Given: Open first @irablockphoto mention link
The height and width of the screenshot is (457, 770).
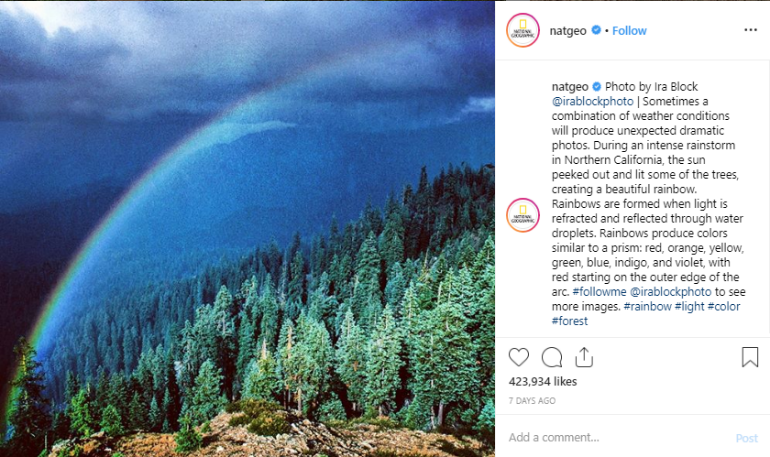Looking at the screenshot, I should coord(593,101).
